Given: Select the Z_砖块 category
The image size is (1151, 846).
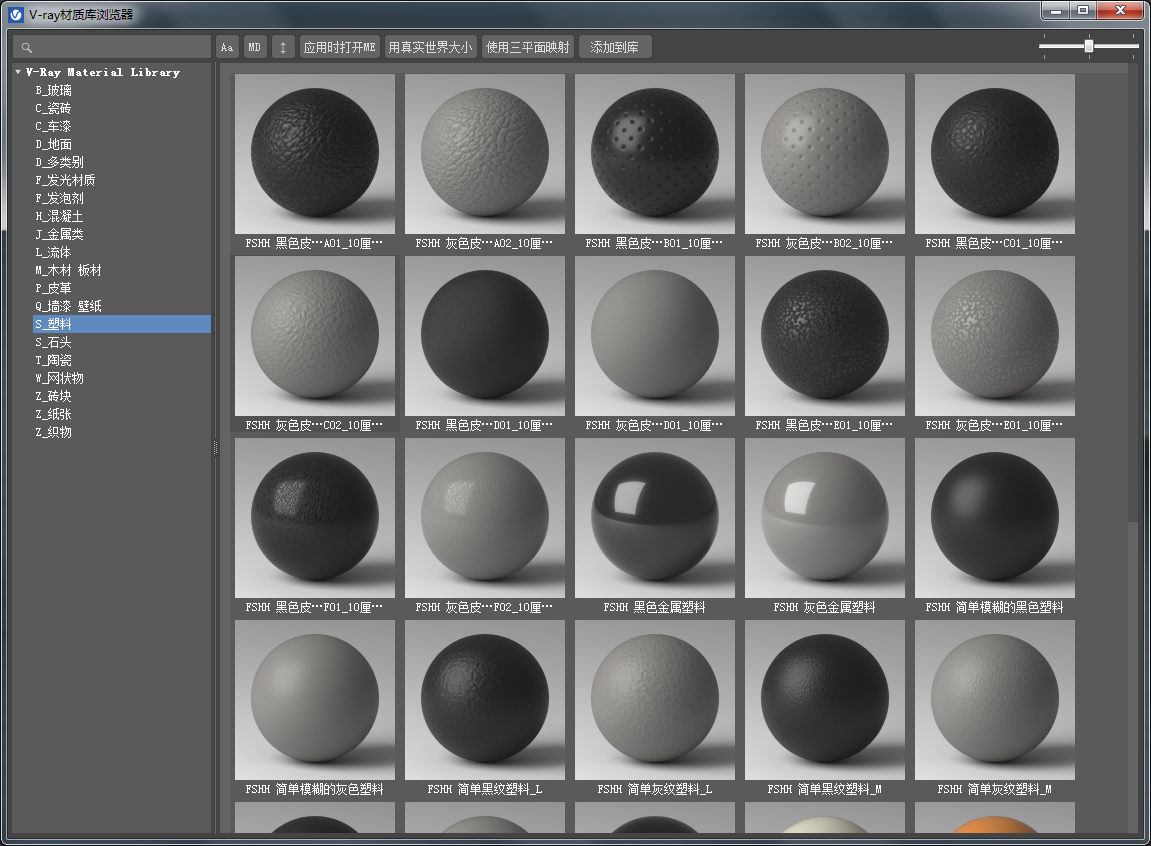Looking at the screenshot, I should (x=54, y=395).
